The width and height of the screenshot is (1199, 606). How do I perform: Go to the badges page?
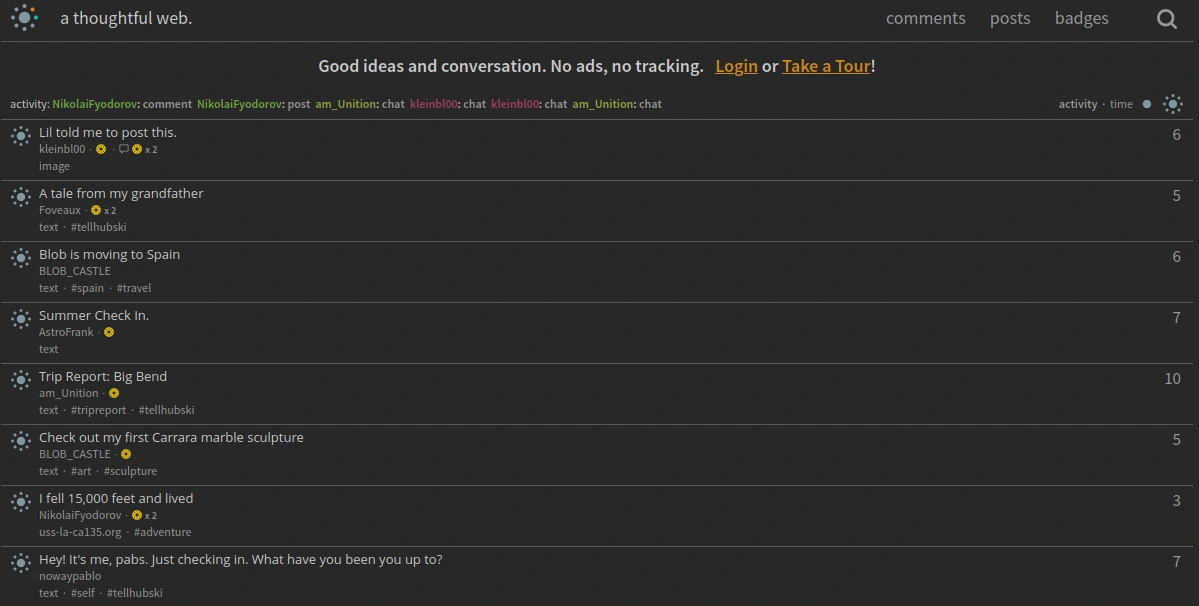coord(1081,18)
